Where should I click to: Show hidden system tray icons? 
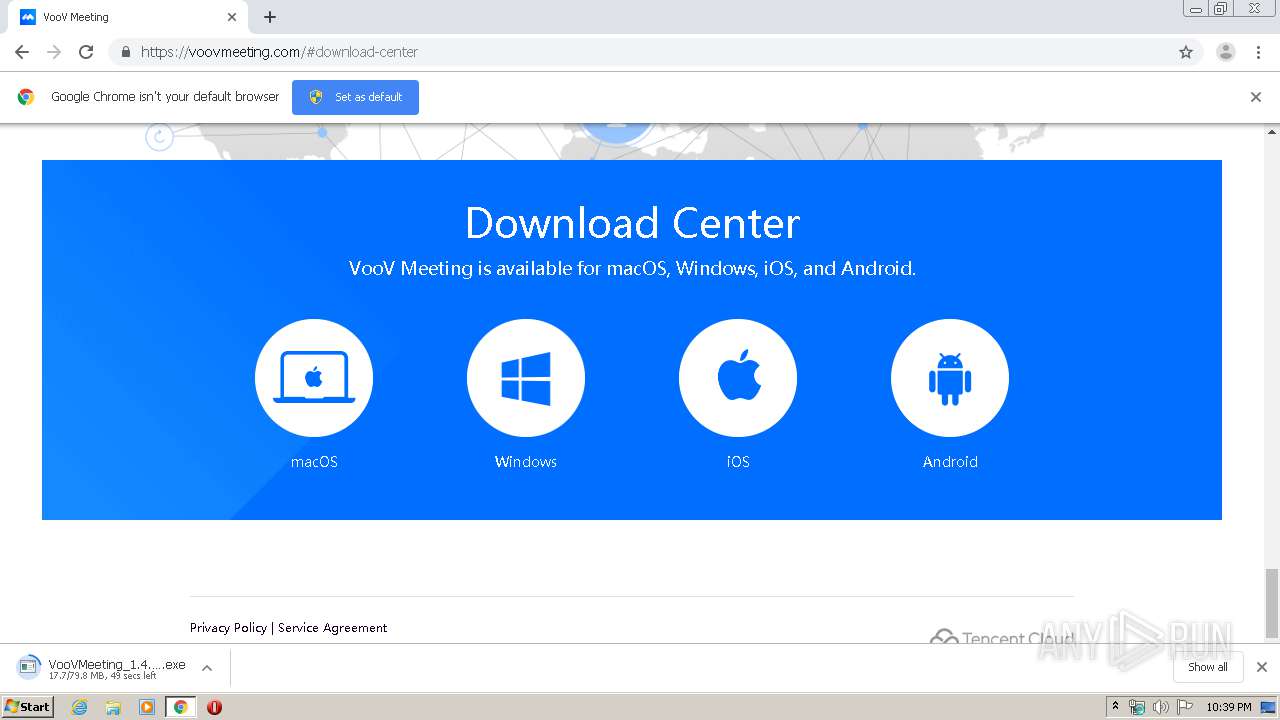click(x=1116, y=707)
